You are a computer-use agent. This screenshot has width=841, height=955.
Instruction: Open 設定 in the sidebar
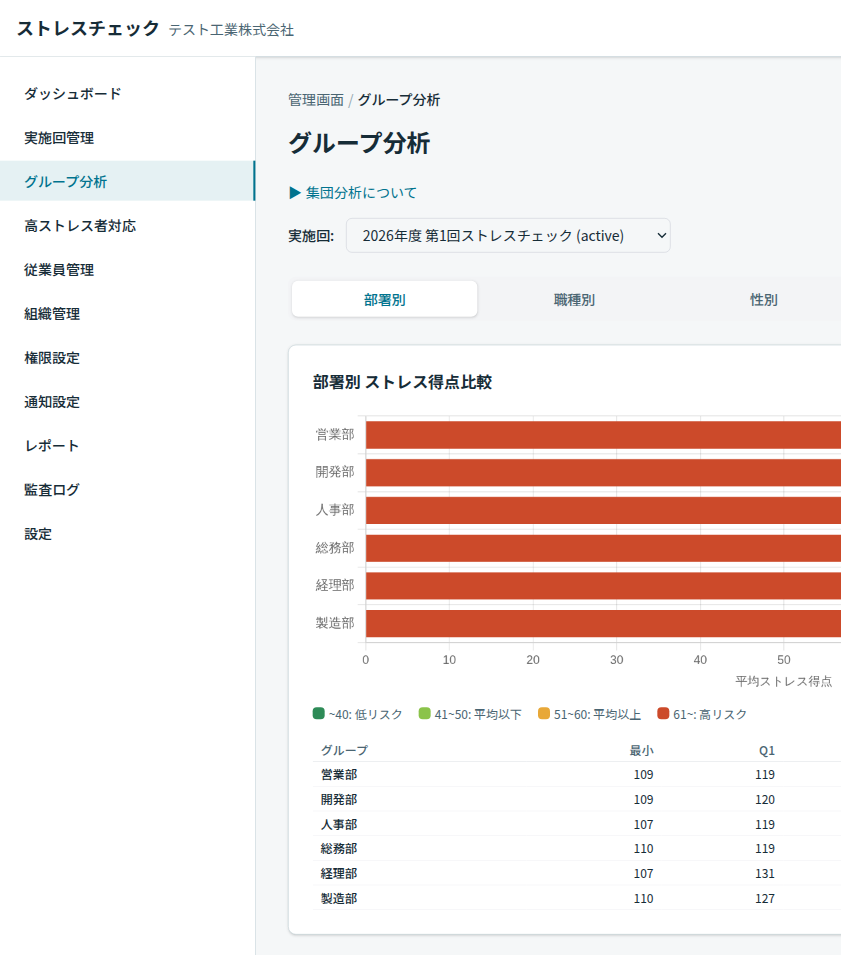[x=38, y=534]
